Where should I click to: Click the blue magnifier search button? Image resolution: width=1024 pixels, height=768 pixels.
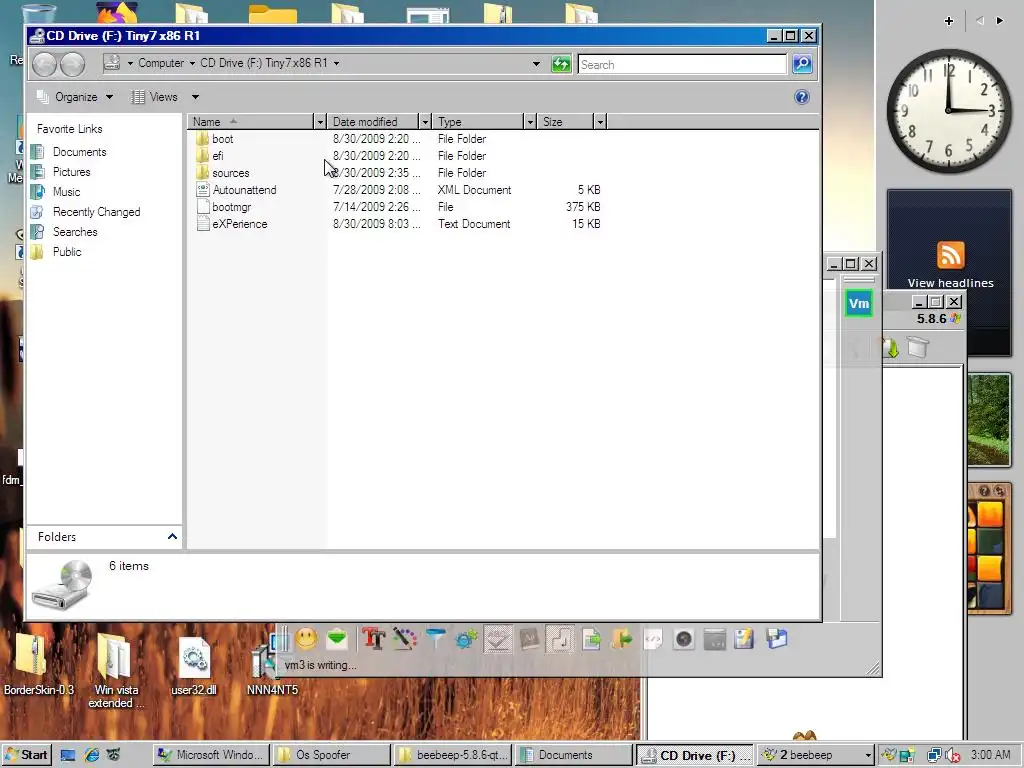(x=802, y=64)
